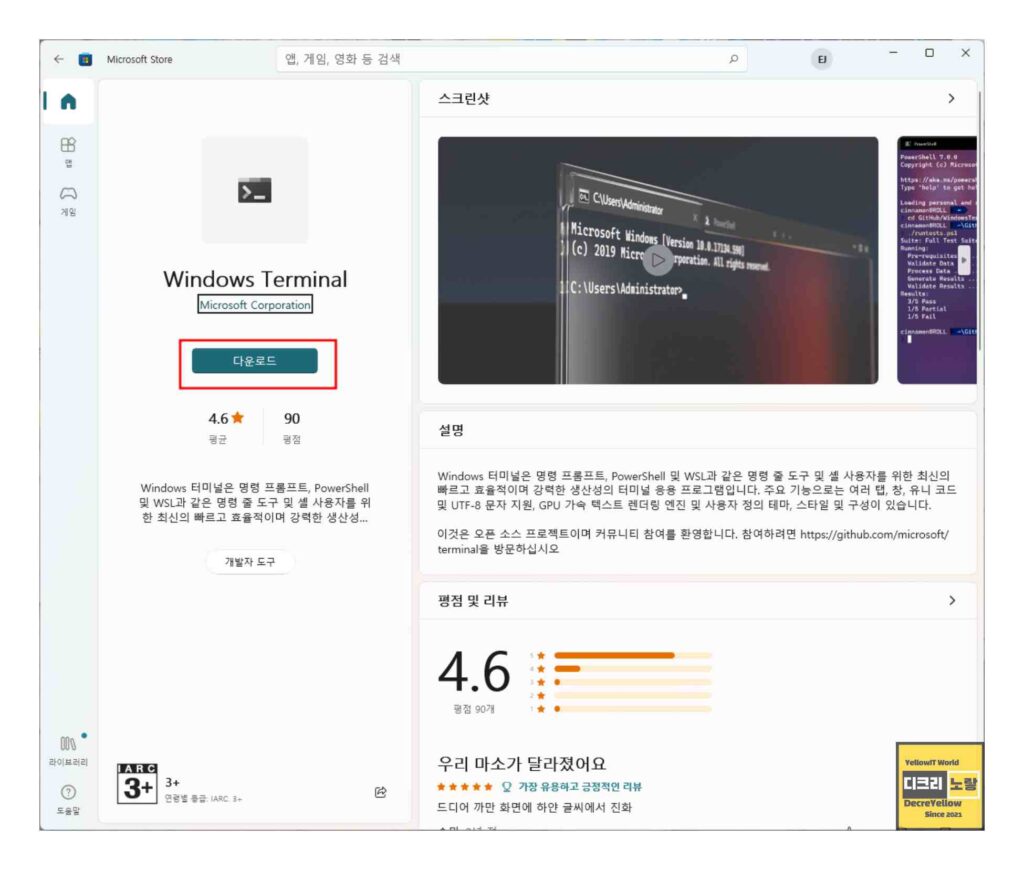This screenshot has width=1024, height=870.
Task: Open the Microsoft Corporation publisher link
Action: click(x=255, y=304)
